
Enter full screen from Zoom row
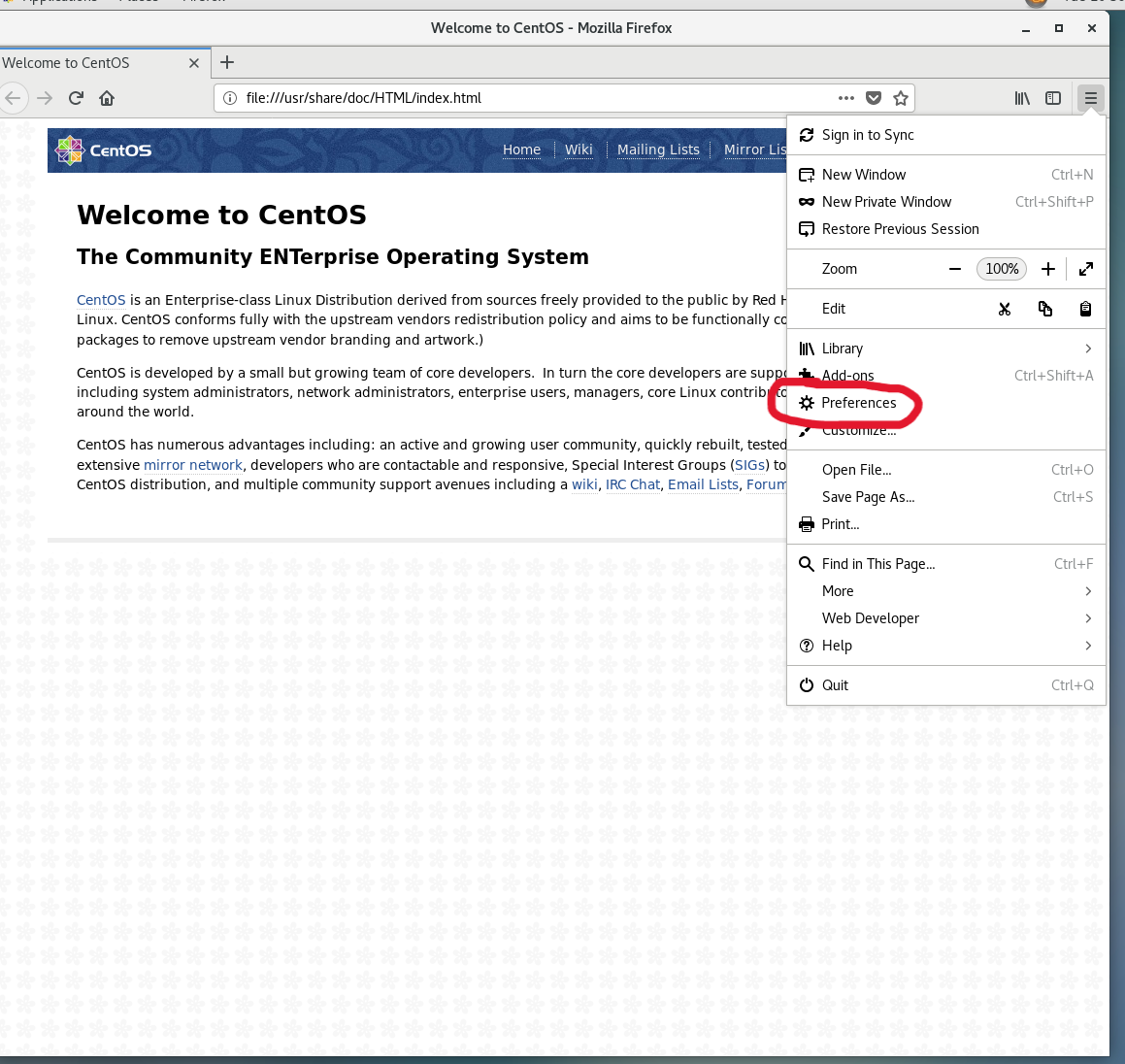[x=1085, y=269]
